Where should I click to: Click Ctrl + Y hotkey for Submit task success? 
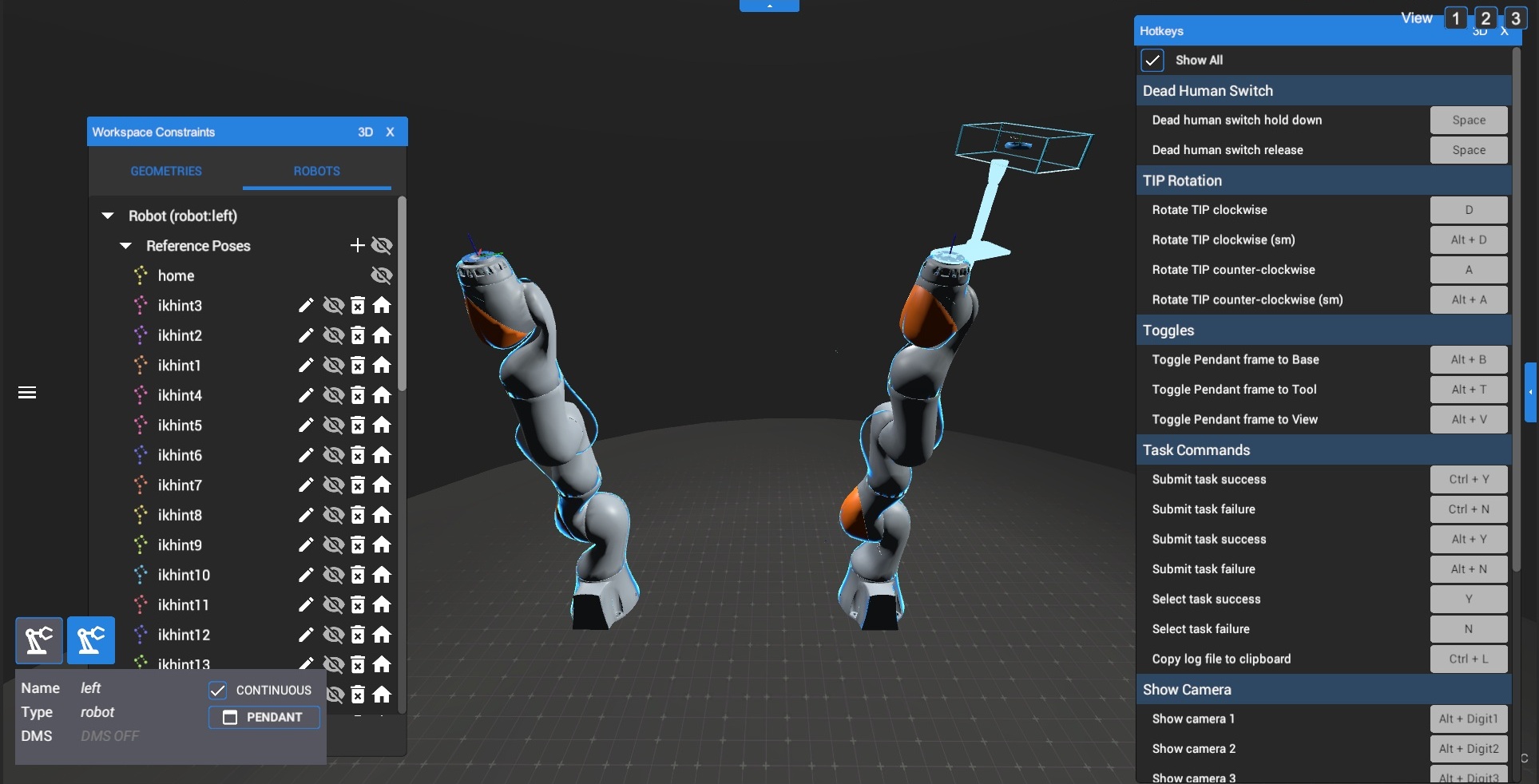tap(1469, 479)
